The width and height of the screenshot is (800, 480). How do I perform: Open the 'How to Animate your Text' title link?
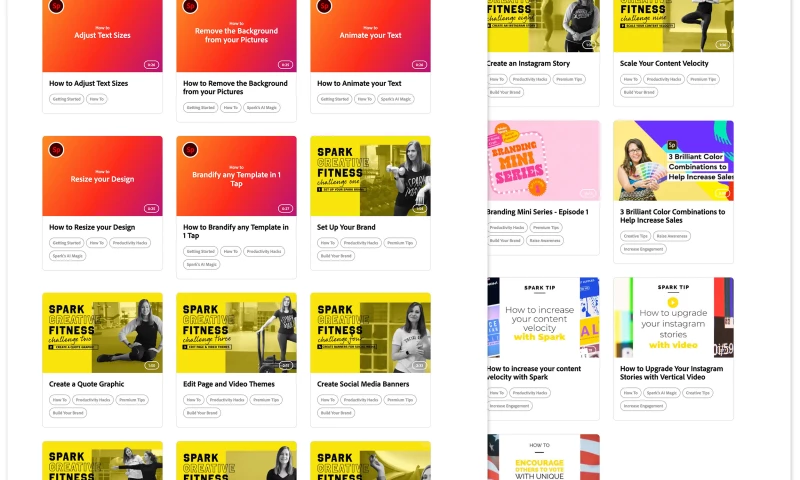[x=359, y=83]
